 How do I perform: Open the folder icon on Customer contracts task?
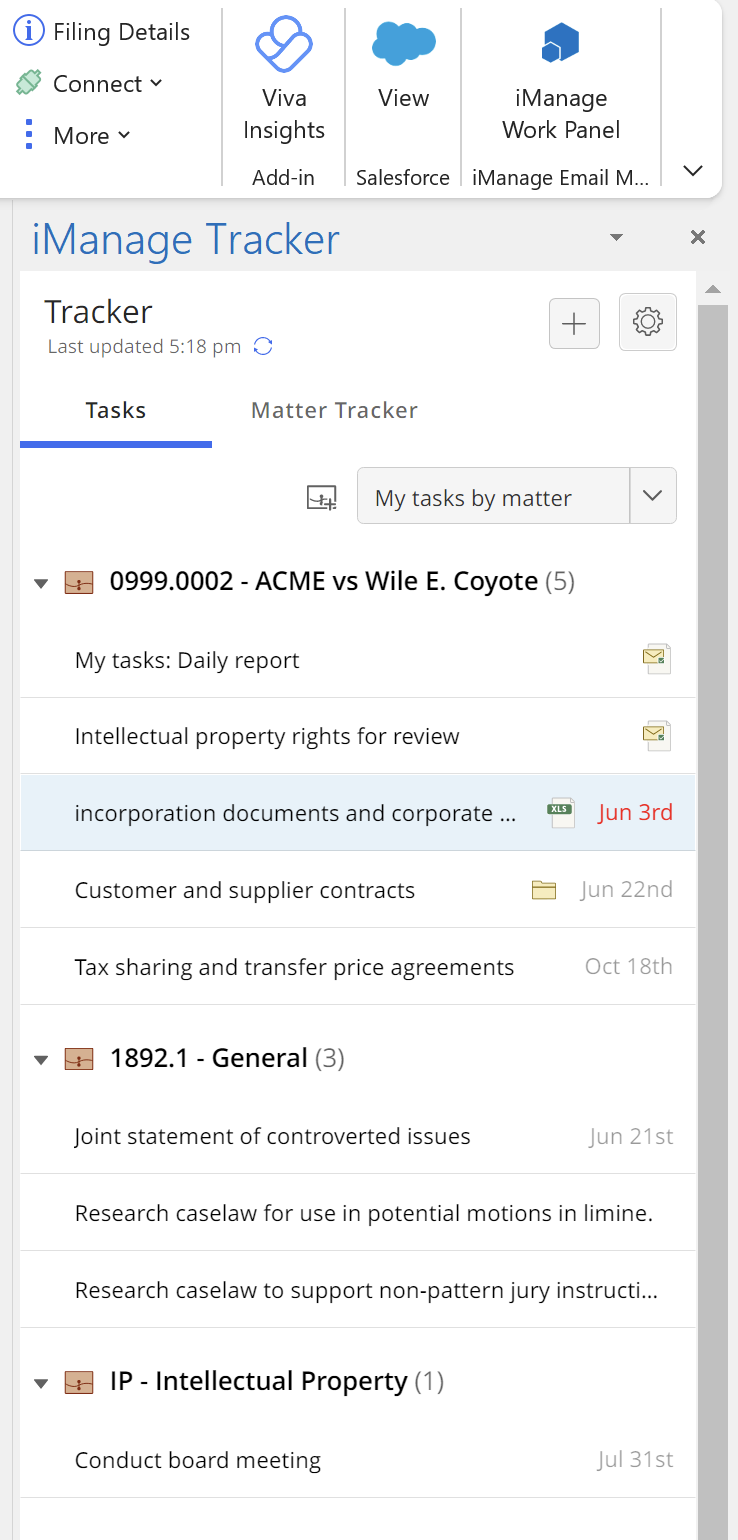(544, 890)
